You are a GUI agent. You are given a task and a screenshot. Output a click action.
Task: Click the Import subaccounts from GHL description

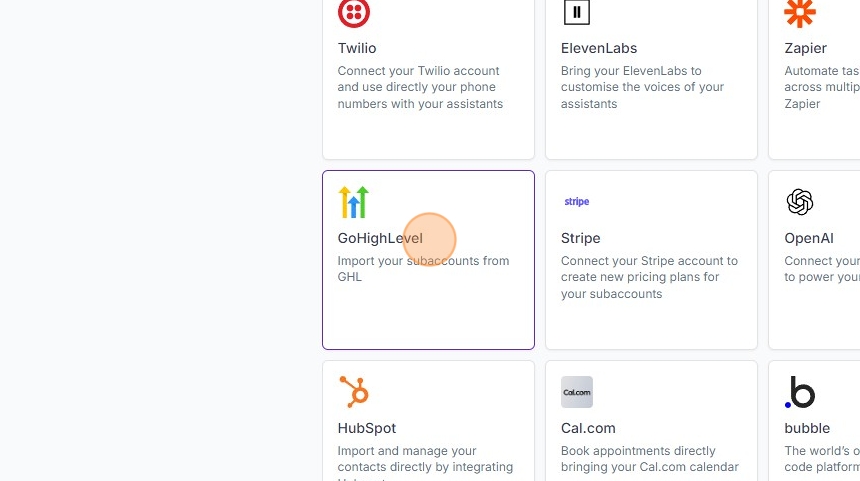423,269
